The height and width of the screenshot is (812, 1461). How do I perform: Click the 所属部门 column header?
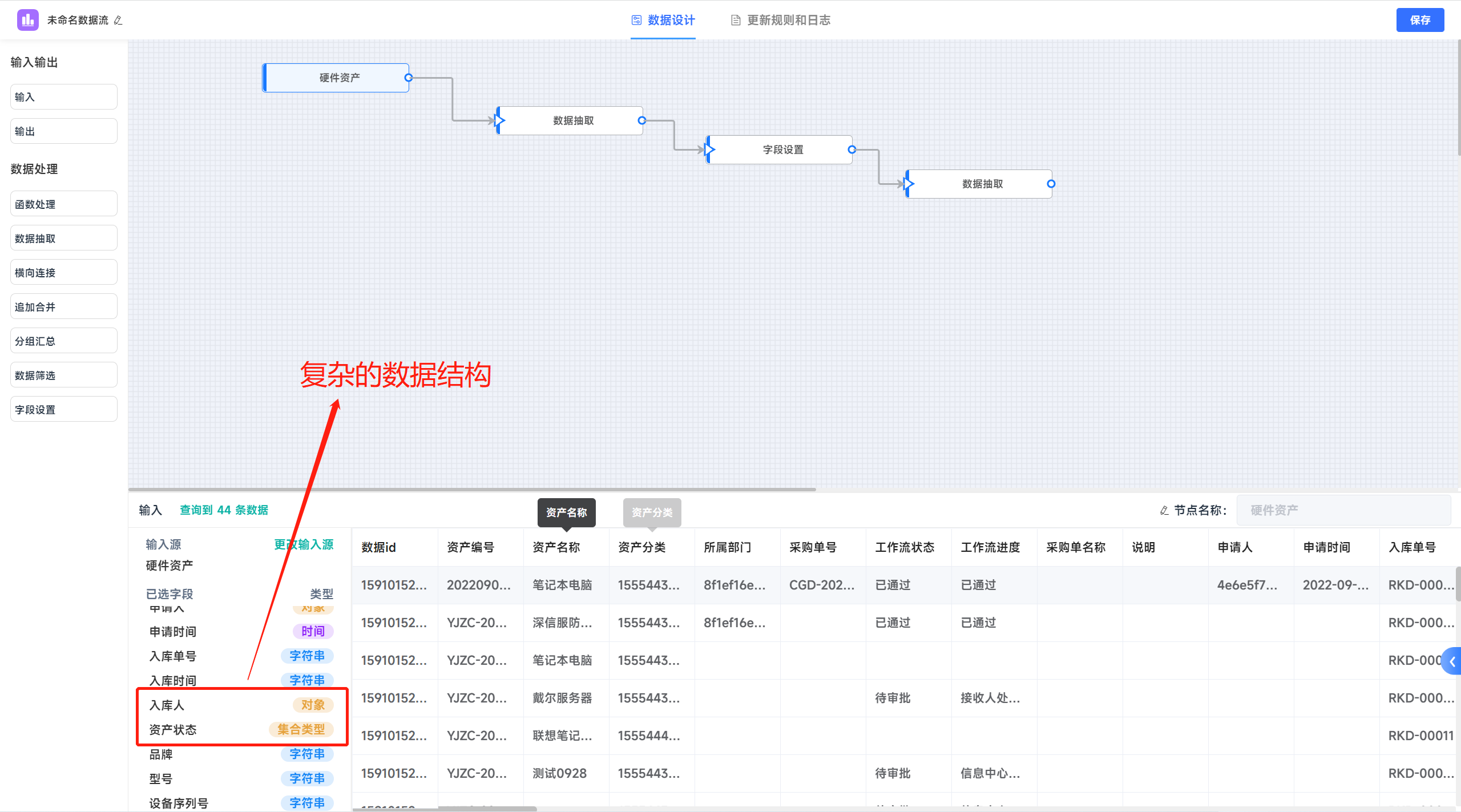[x=737, y=547]
